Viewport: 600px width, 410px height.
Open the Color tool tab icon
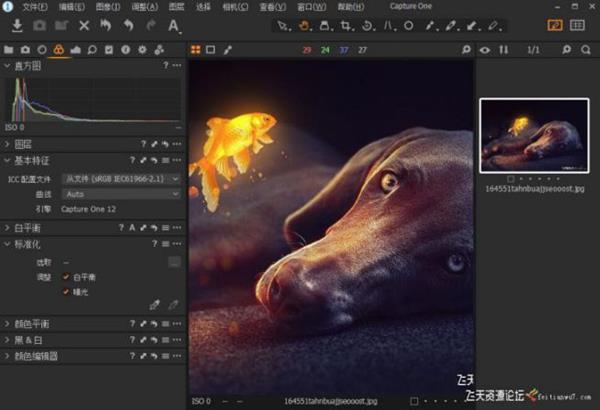click(x=58, y=49)
